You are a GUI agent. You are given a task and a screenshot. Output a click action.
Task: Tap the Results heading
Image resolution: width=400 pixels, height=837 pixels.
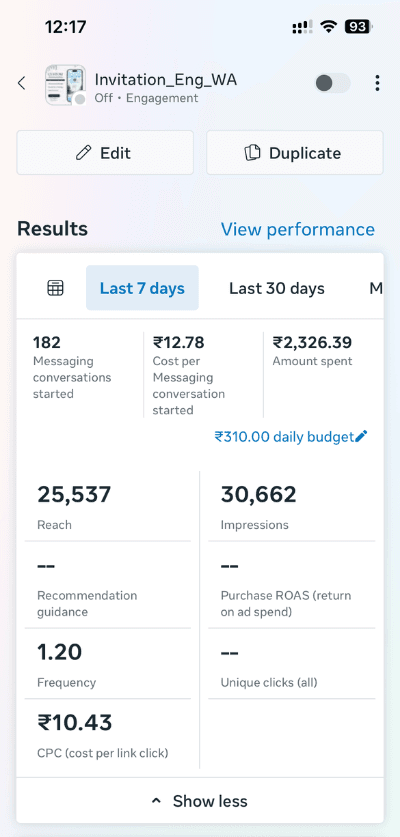pos(52,229)
